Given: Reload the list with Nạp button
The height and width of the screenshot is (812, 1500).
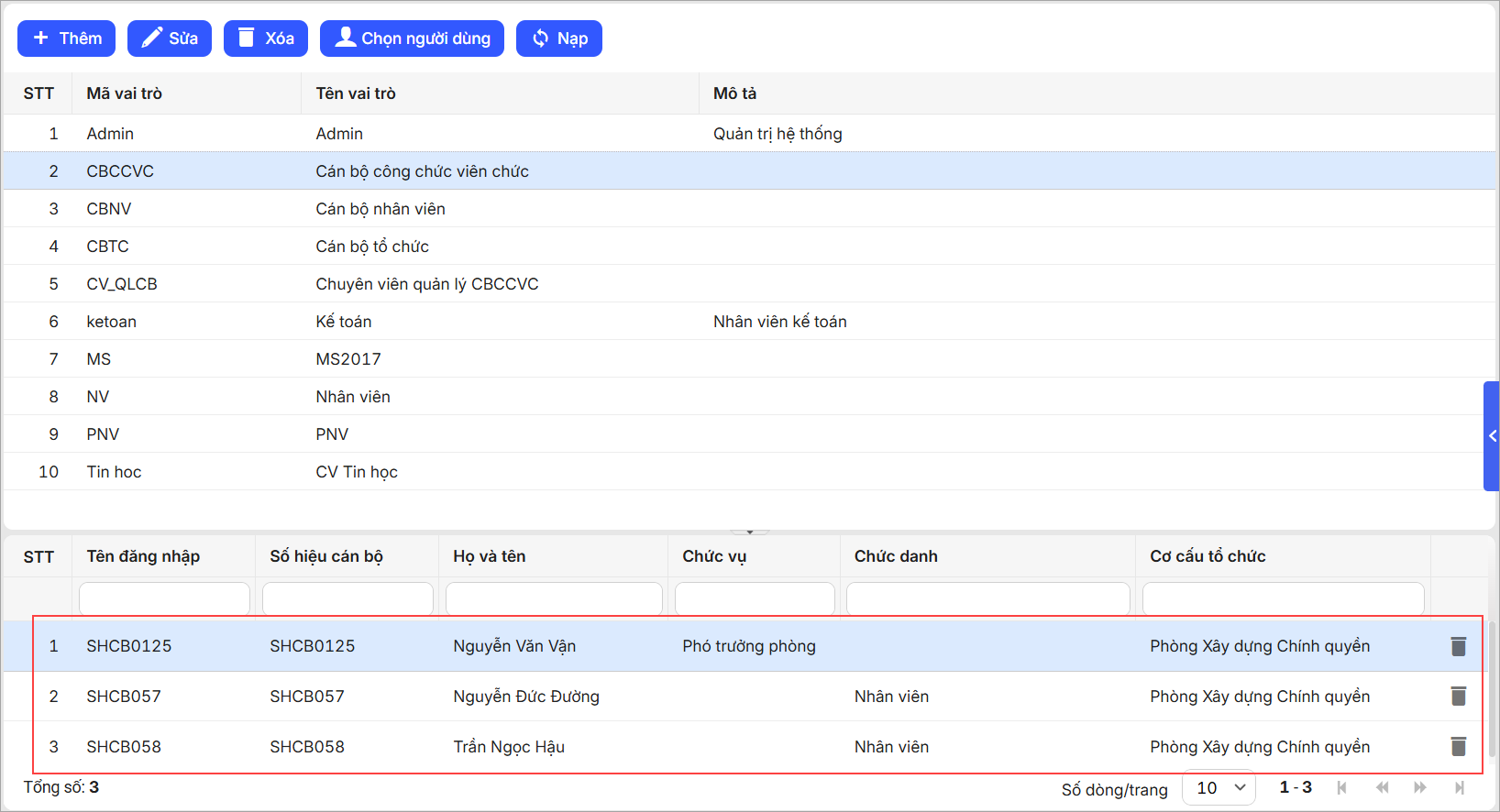Looking at the screenshot, I should click(x=558, y=38).
